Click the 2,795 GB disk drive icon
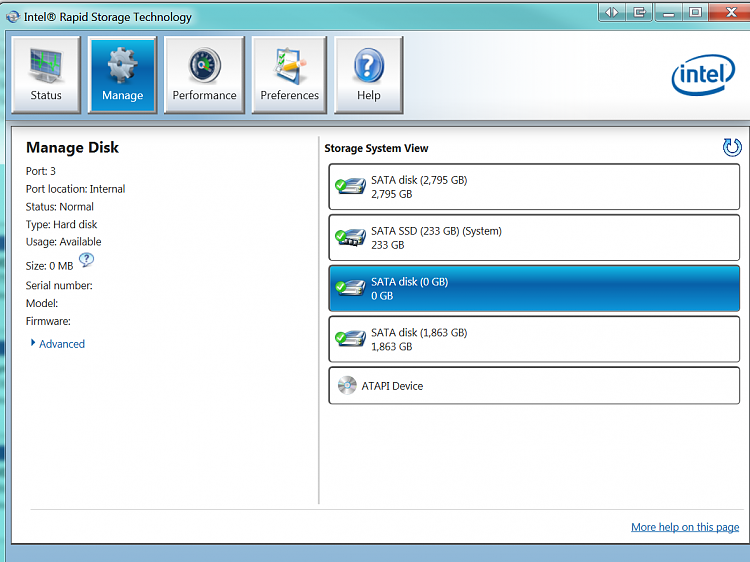 pos(350,186)
